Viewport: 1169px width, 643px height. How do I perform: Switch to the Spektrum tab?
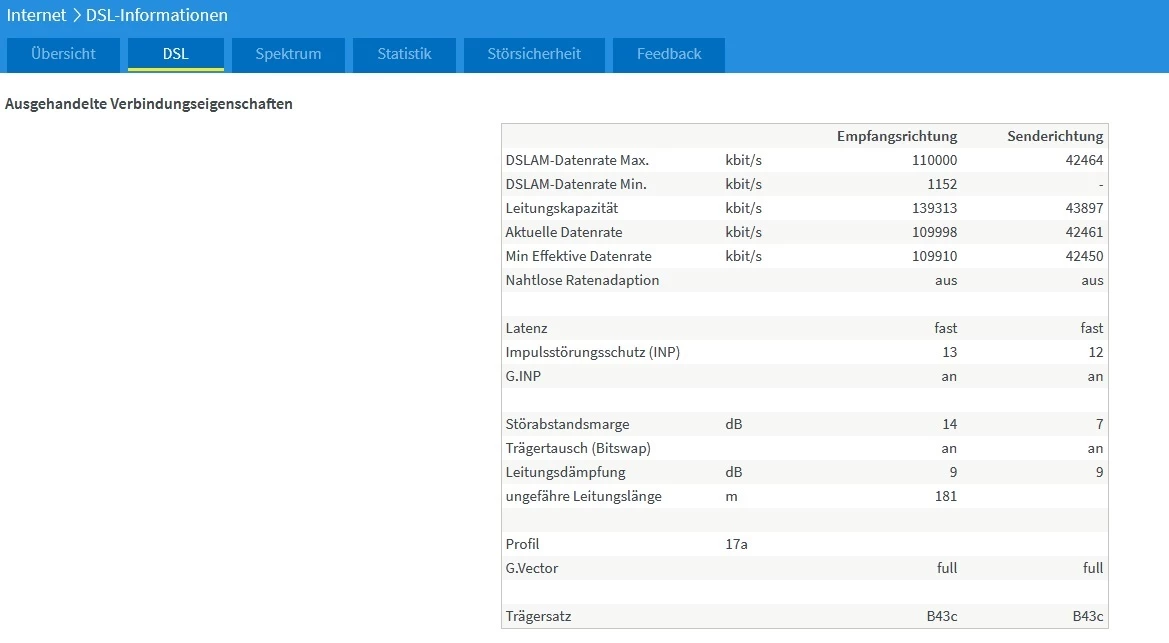(288, 54)
